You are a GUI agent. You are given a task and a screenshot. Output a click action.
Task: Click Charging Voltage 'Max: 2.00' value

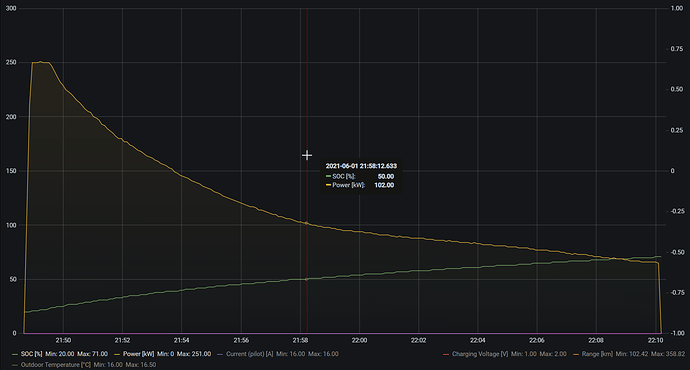tap(553, 354)
